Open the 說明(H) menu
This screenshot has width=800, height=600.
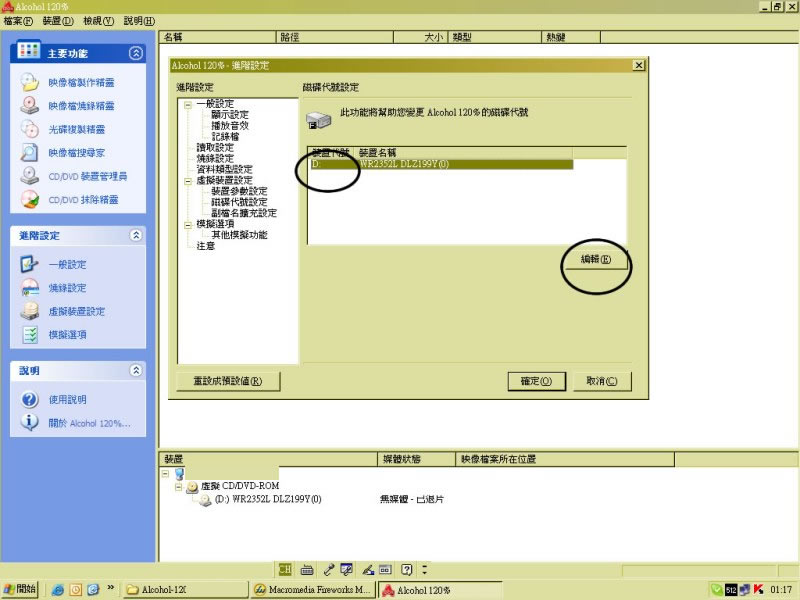[139, 21]
